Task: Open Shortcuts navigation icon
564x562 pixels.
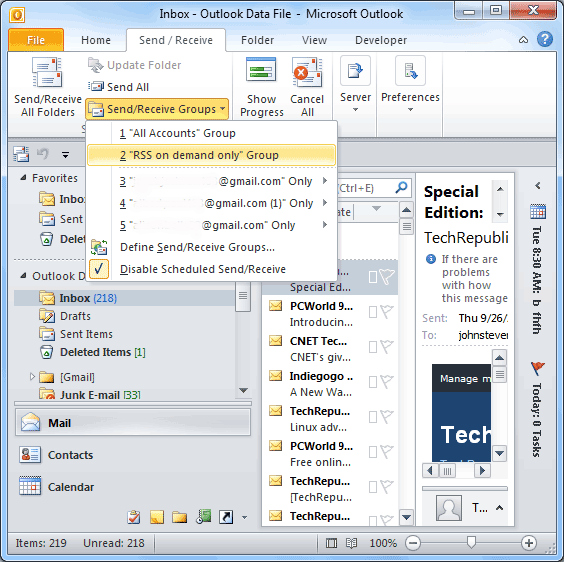Action: click(226, 517)
